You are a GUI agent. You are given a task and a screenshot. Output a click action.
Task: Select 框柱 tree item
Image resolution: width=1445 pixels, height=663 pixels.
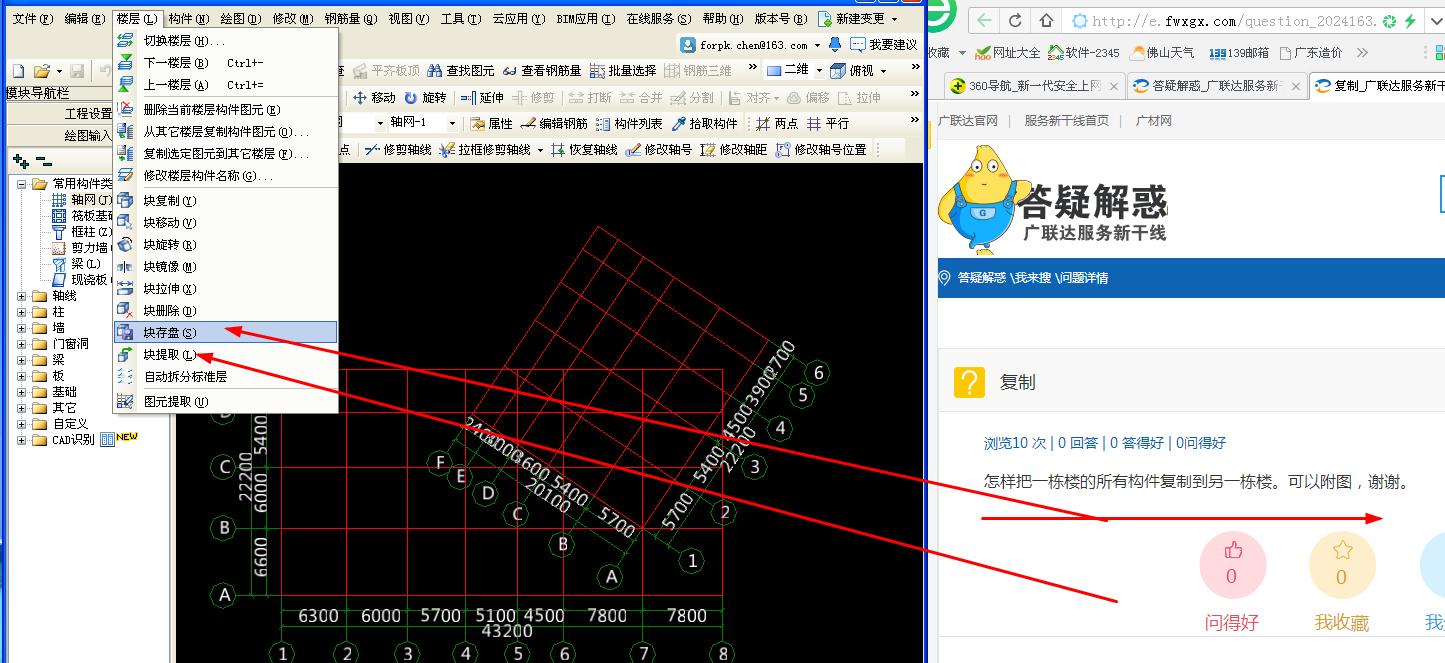[x=81, y=232]
